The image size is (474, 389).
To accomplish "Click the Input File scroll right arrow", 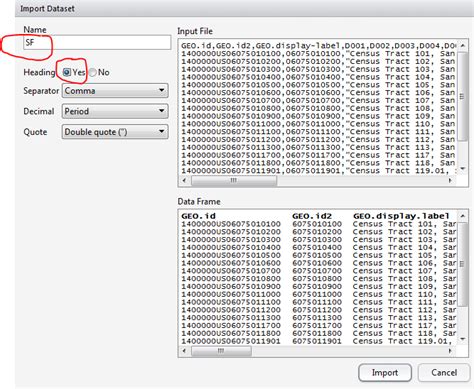I will click(450, 180).
